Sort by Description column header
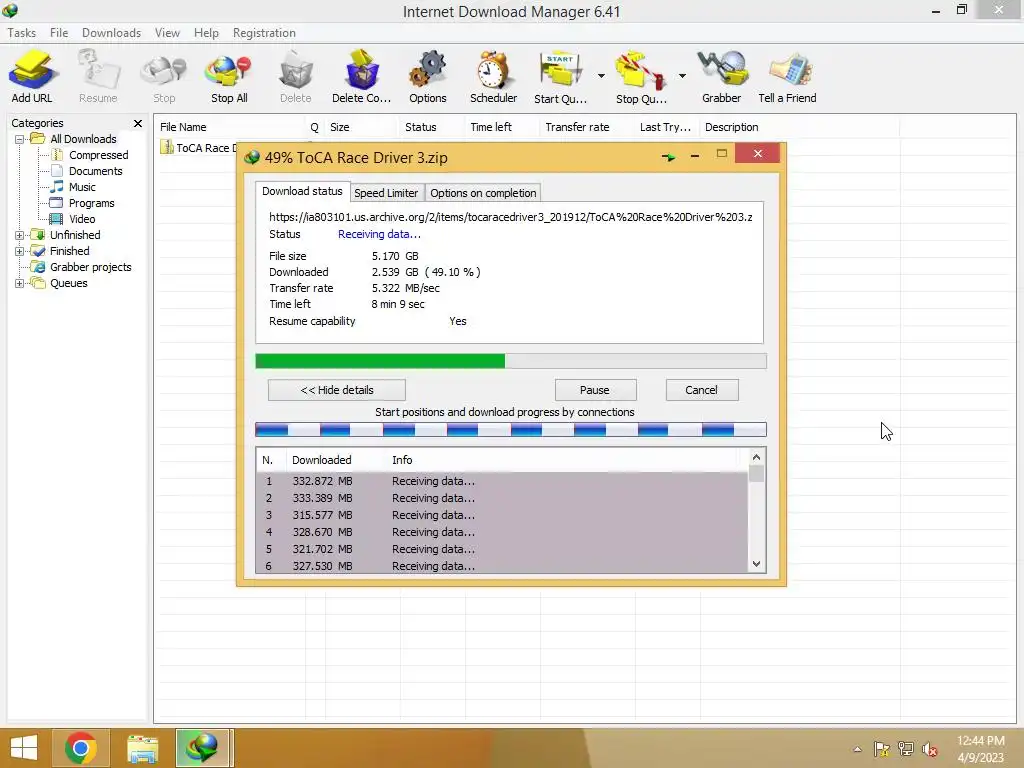This screenshot has height=768, width=1024. coord(799,127)
